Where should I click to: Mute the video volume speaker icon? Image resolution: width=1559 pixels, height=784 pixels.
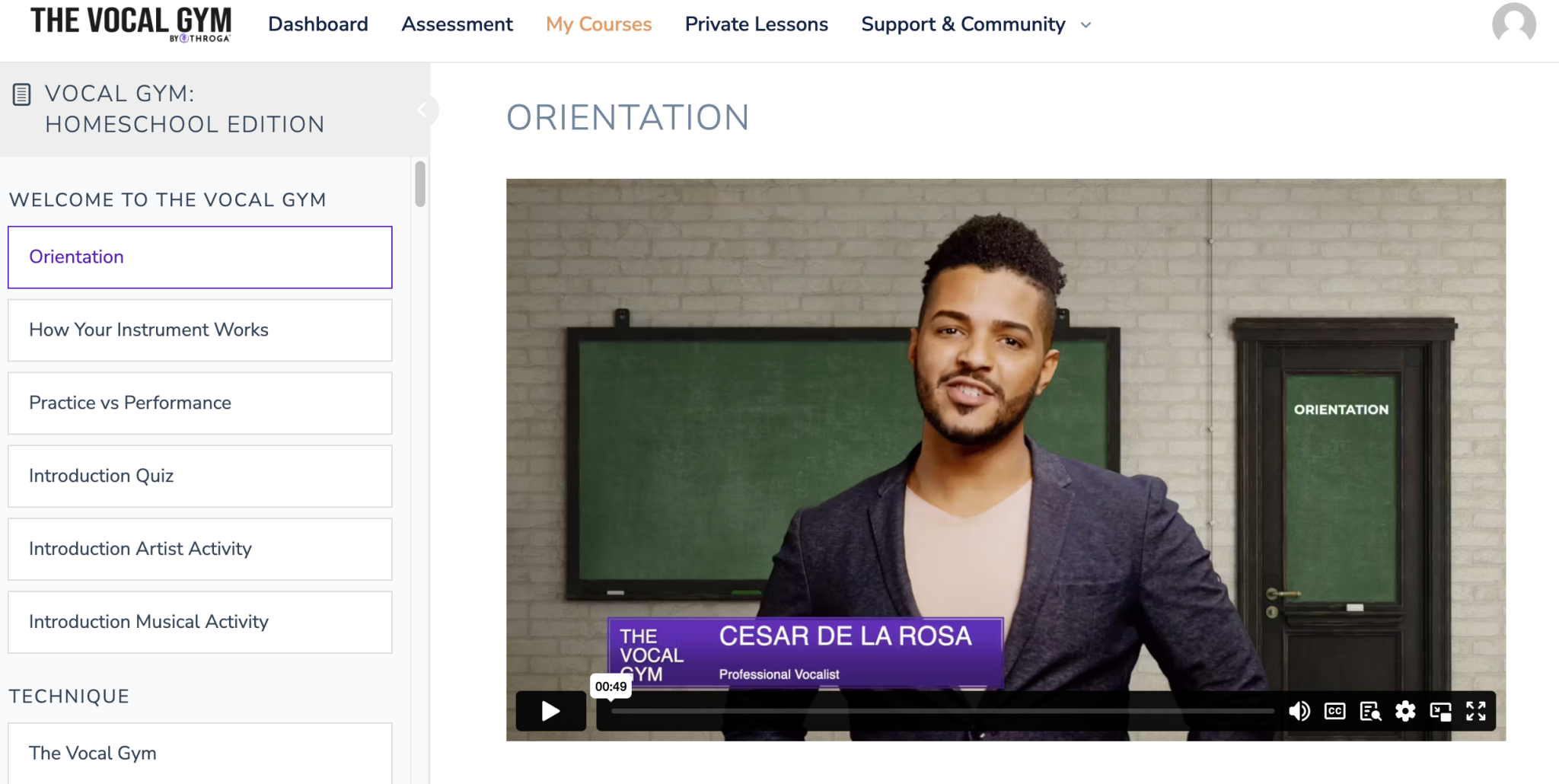tap(1299, 711)
